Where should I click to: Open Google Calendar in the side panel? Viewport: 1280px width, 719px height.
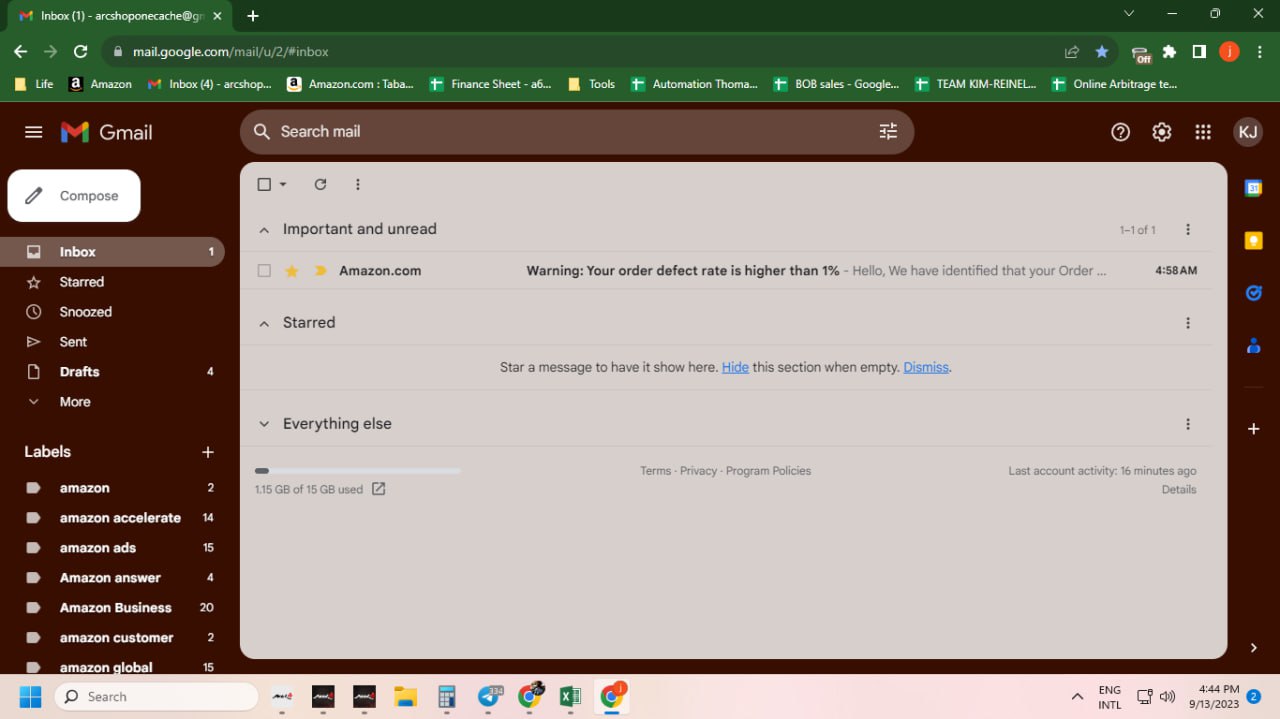[x=1253, y=188]
